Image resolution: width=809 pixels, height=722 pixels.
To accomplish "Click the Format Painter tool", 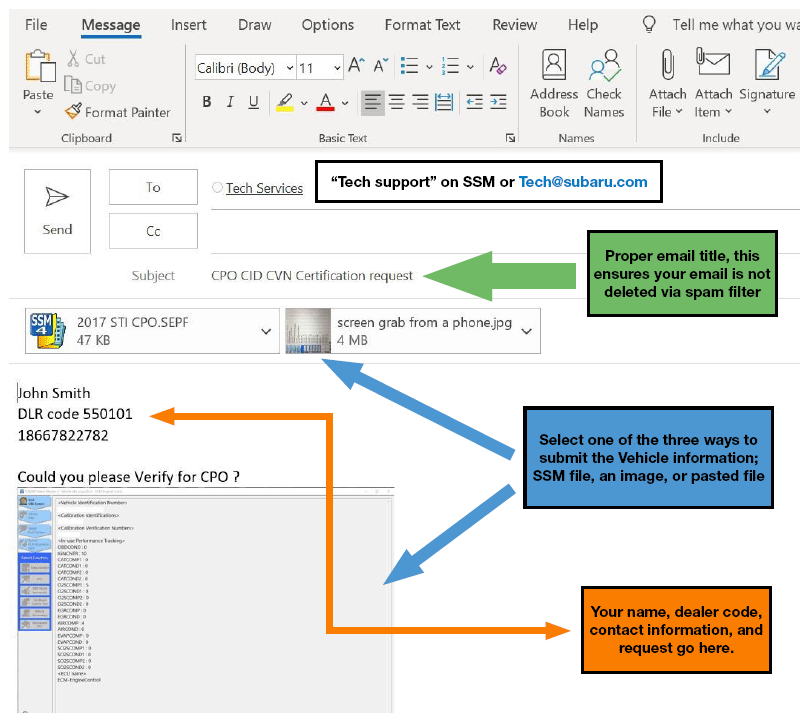I will (116, 112).
